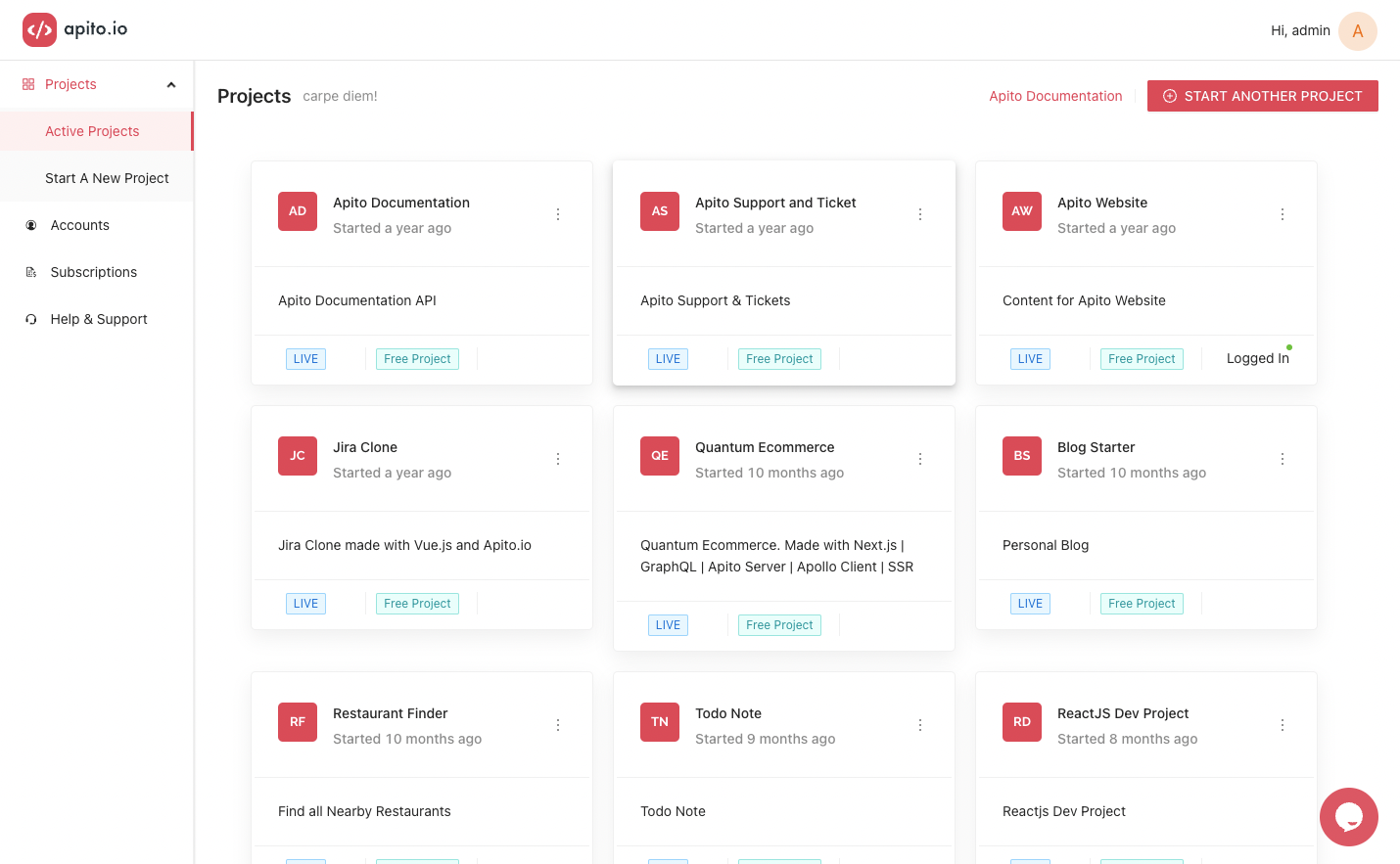Click the RF project badge
The height and width of the screenshot is (864, 1400).
click(x=298, y=722)
